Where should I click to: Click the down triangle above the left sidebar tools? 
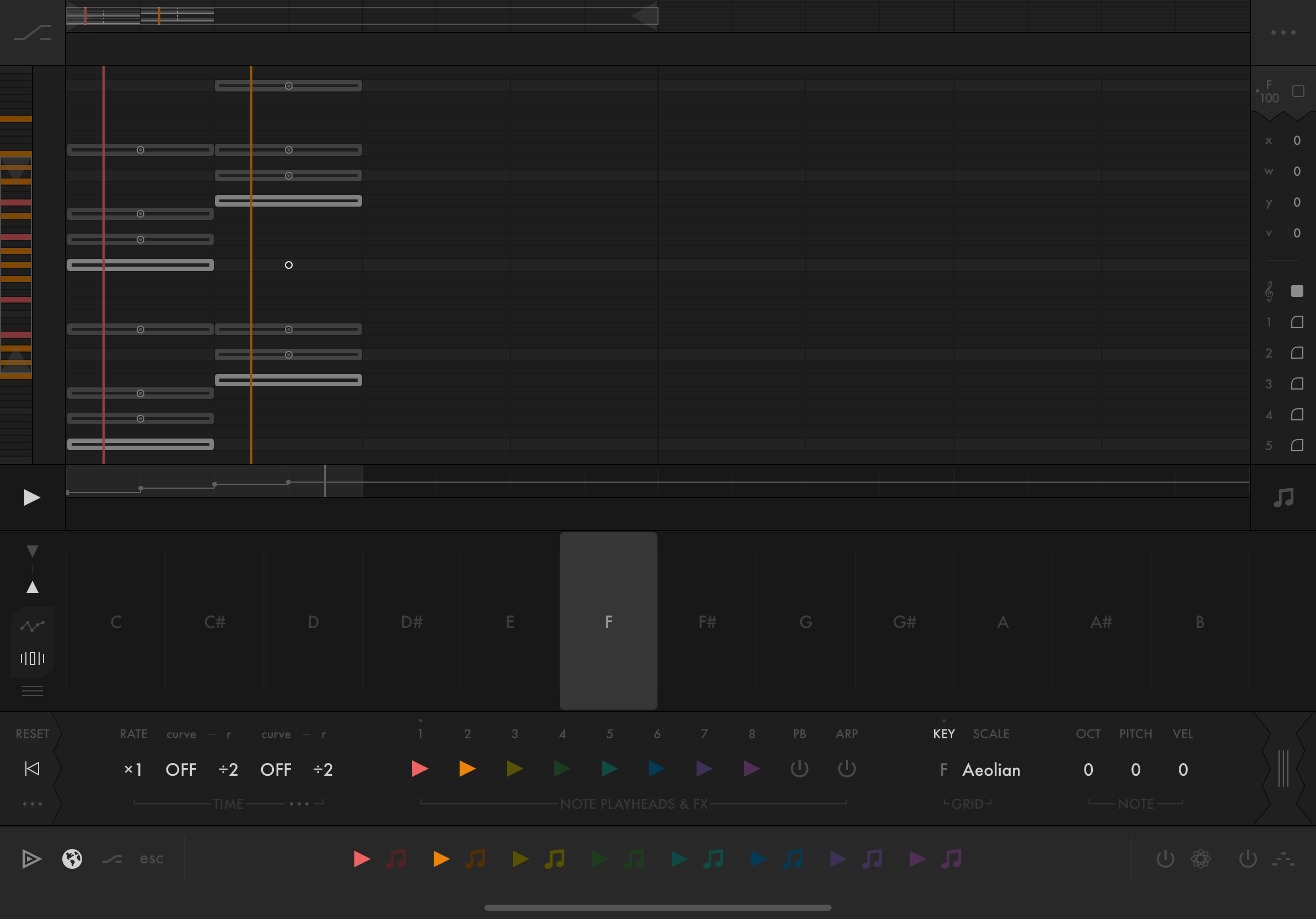32,550
